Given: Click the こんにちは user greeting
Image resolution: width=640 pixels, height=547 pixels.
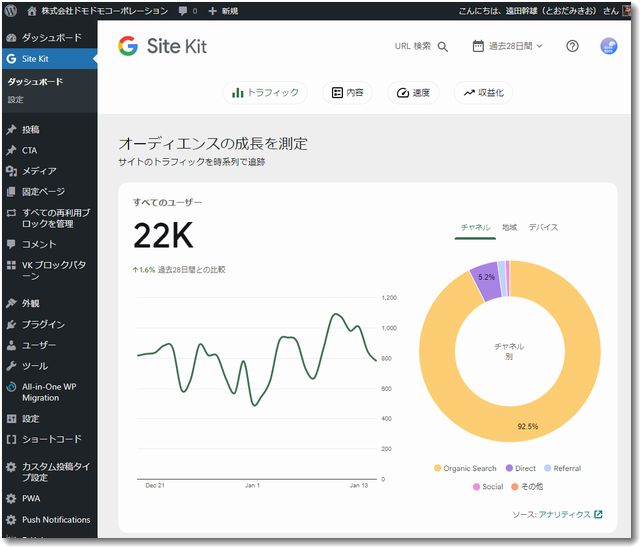Looking at the screenshot, I should 538,11.
